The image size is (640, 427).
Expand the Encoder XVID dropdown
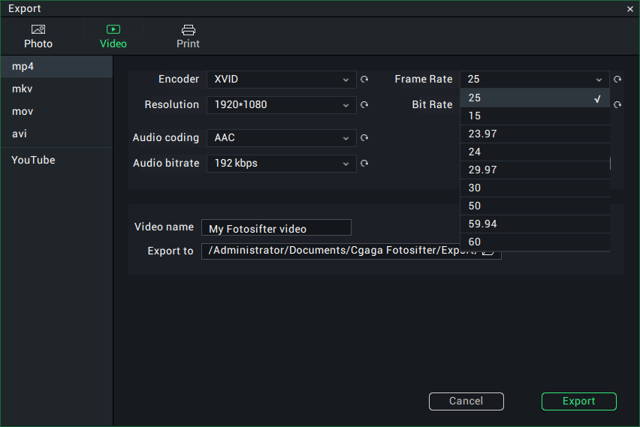[x=281, y=79]
